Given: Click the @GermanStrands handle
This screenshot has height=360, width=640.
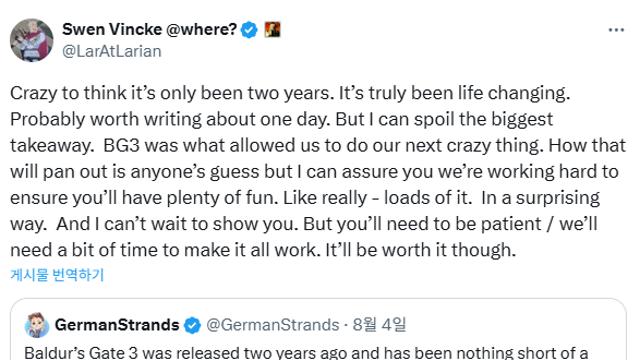Looking at the screenshot, I should [x=273, y=325].
